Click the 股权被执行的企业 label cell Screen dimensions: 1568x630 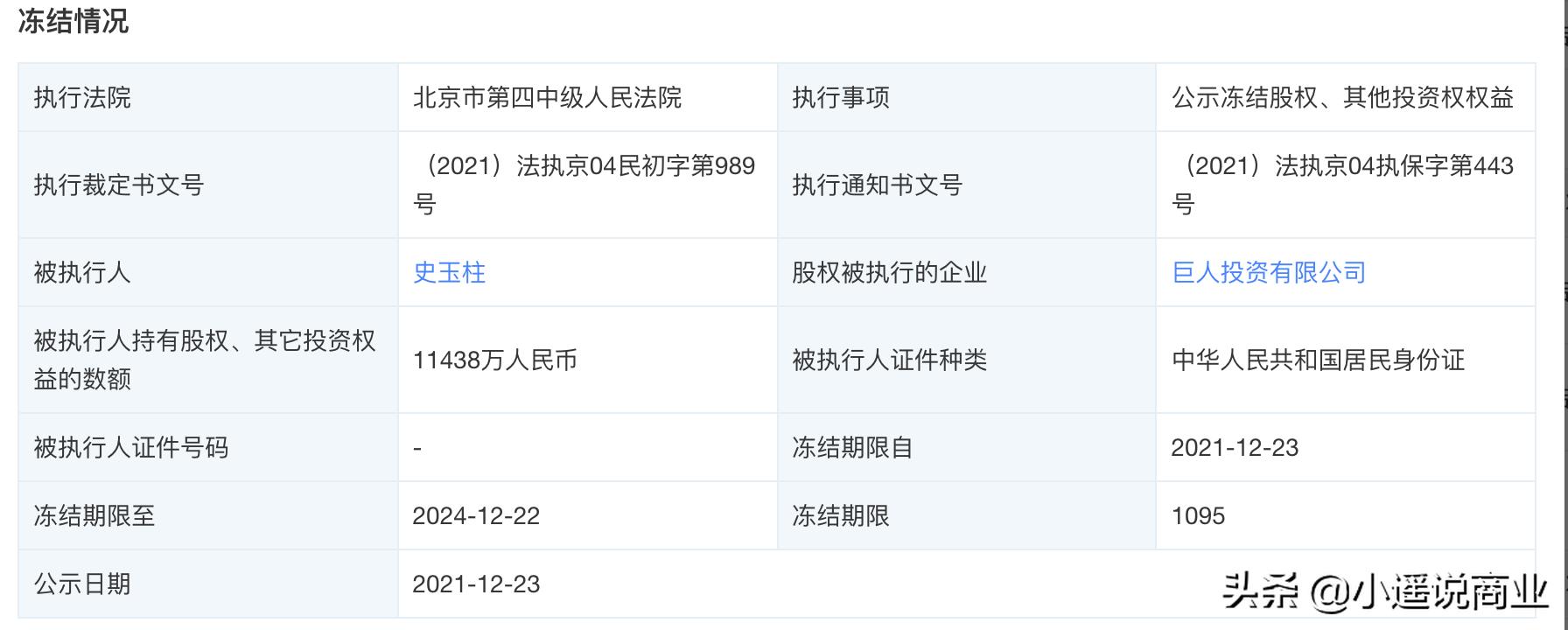point(889,272)
